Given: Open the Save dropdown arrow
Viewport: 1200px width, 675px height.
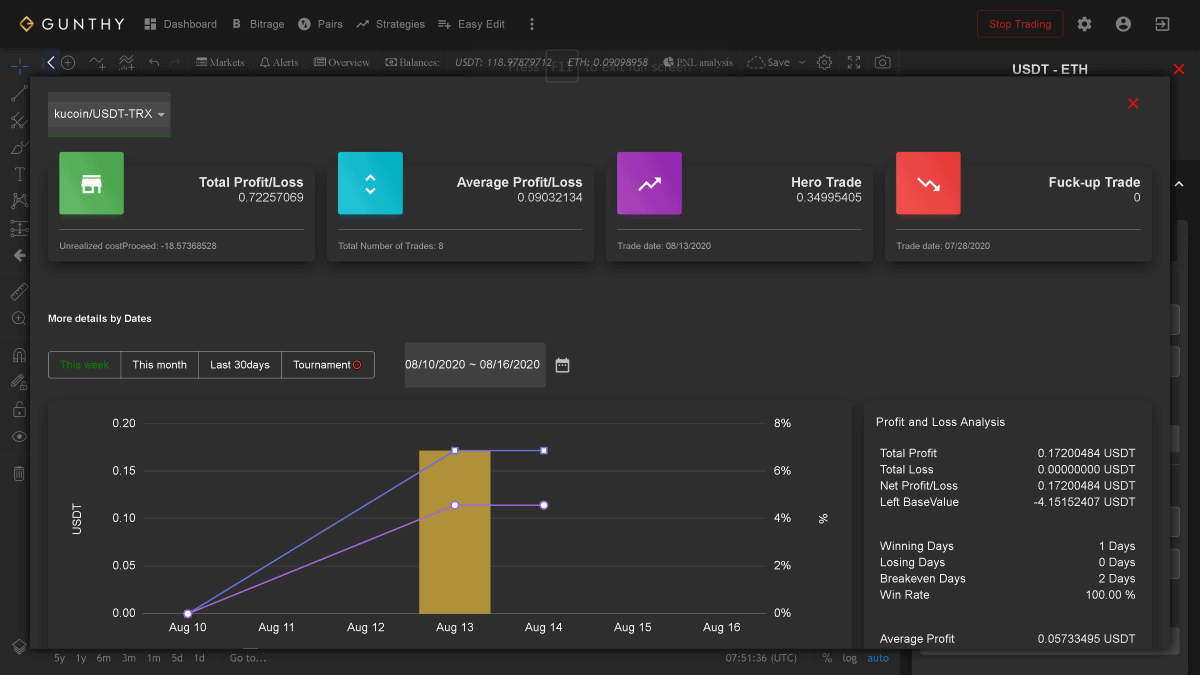Looking at the screenshot, I should (801, 62).
